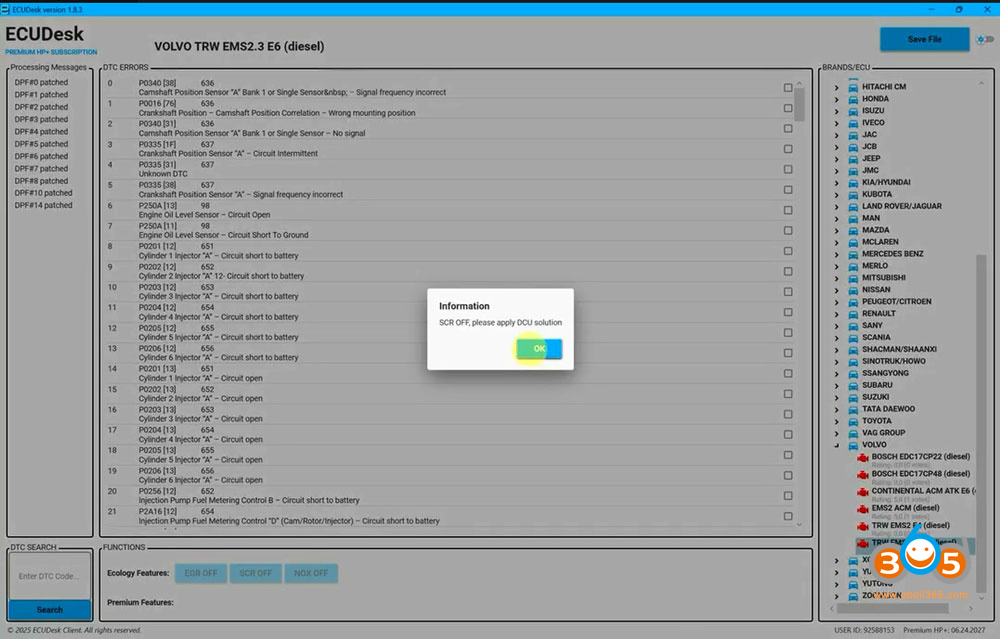Image resolution: width=1000 pixels, height=639 pixels.
Task: Click OK in the Information dialog
Action: pyautogui.click(x=539, y=349)
